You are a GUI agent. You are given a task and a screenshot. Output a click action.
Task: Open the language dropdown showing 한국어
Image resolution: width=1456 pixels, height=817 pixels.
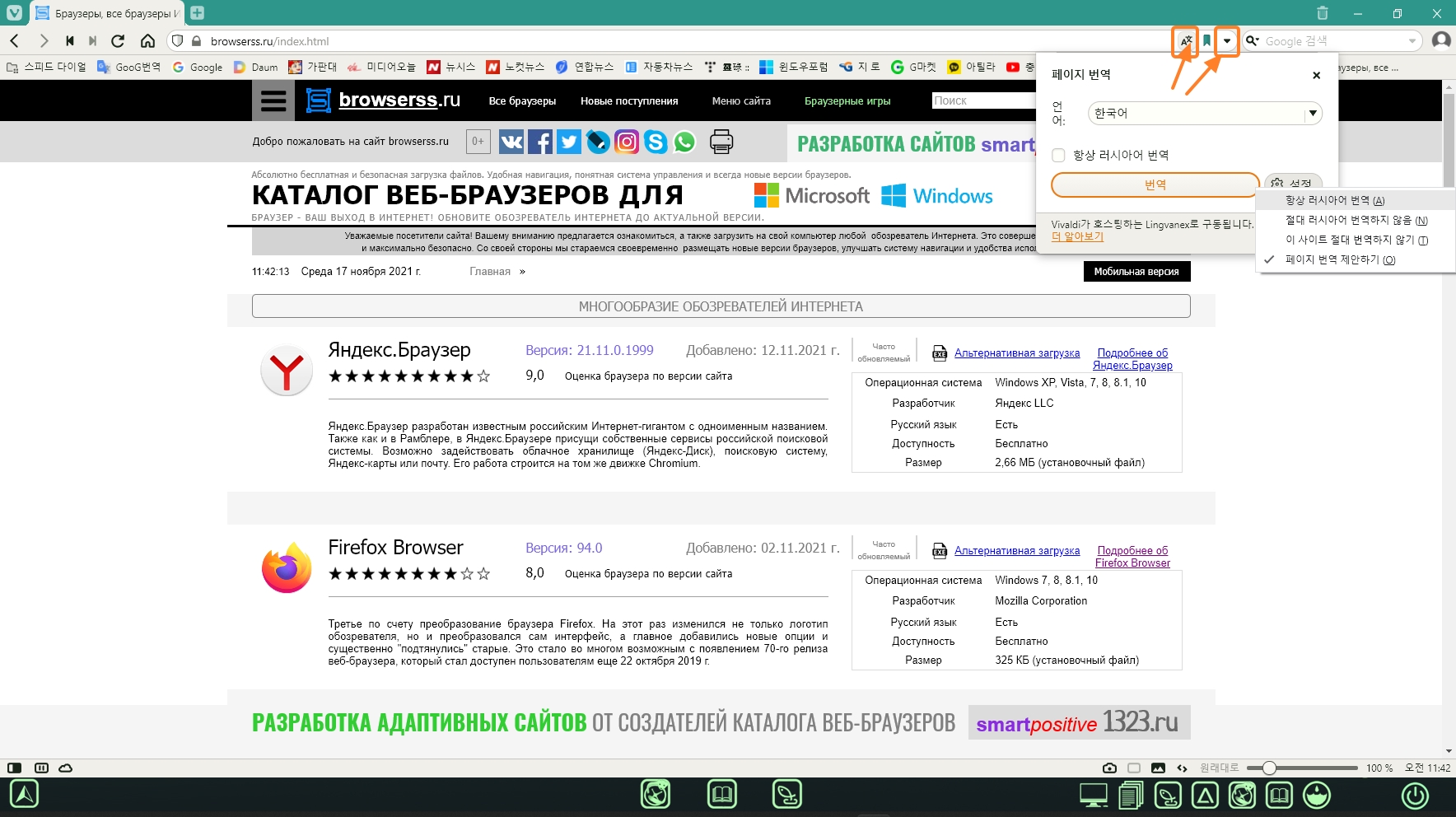click(x=1205, y=113)
